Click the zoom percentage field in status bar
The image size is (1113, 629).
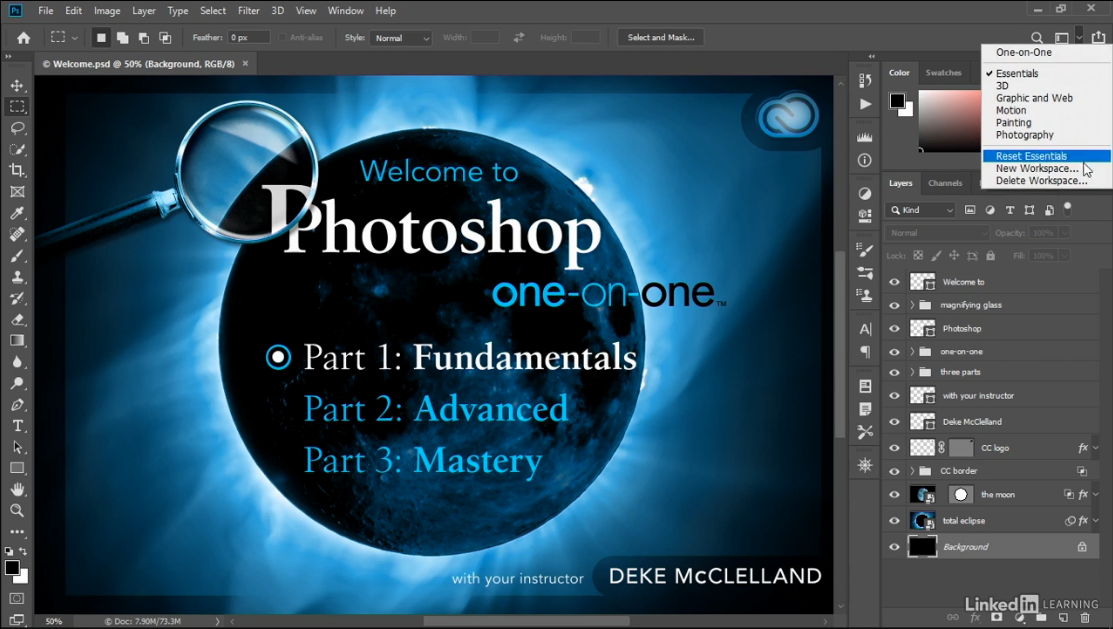click(54, 621)
